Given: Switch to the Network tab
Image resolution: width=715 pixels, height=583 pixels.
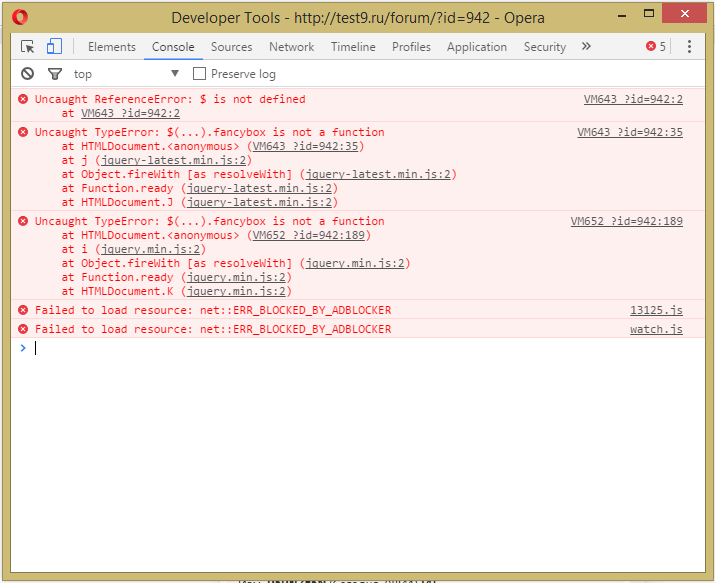Looking at the screenshot, I should click(291, 47).
